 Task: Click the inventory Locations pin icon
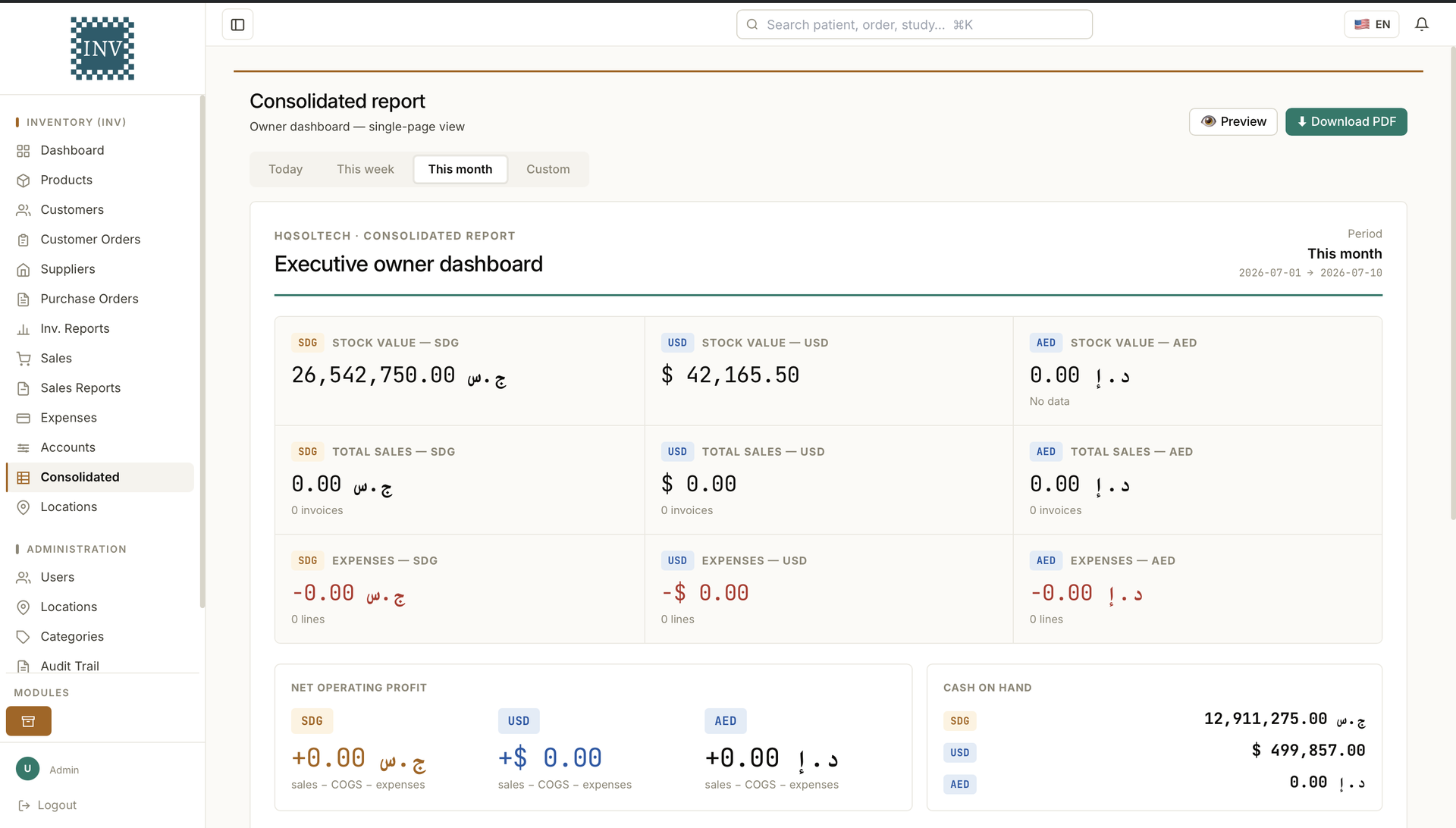pos(24,507)
